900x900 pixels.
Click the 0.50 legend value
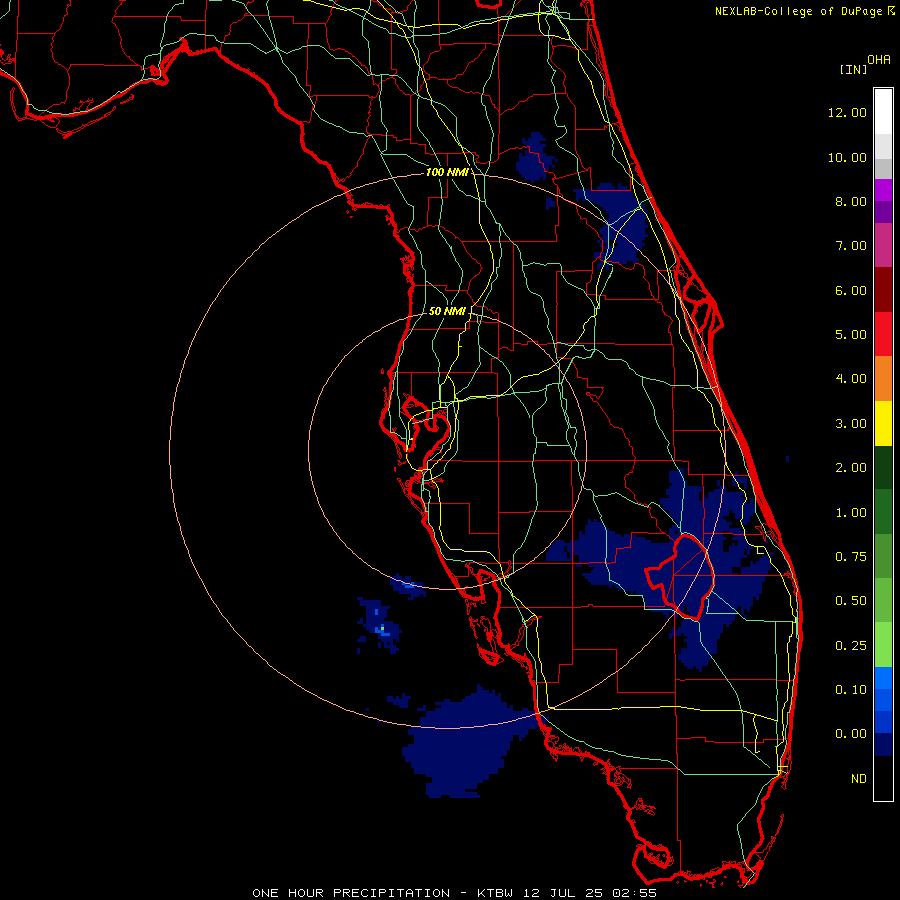coord(851,601)
